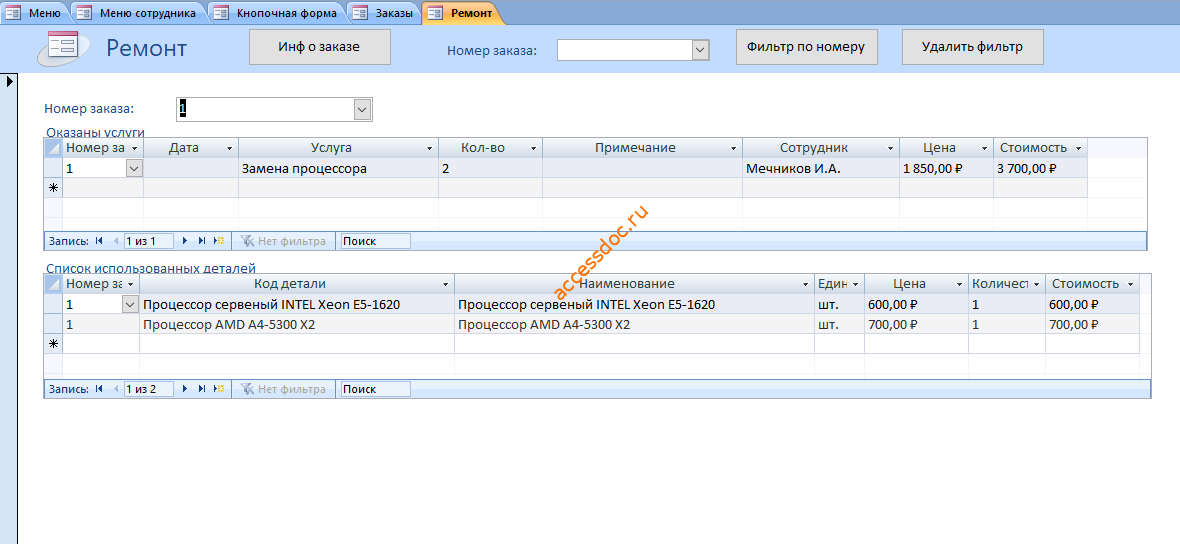Image resolution: width=1180 pixels, height=544 pixels.
Task: Click empty Примечание cell in Замена процессора row
Action: (643, 169)
